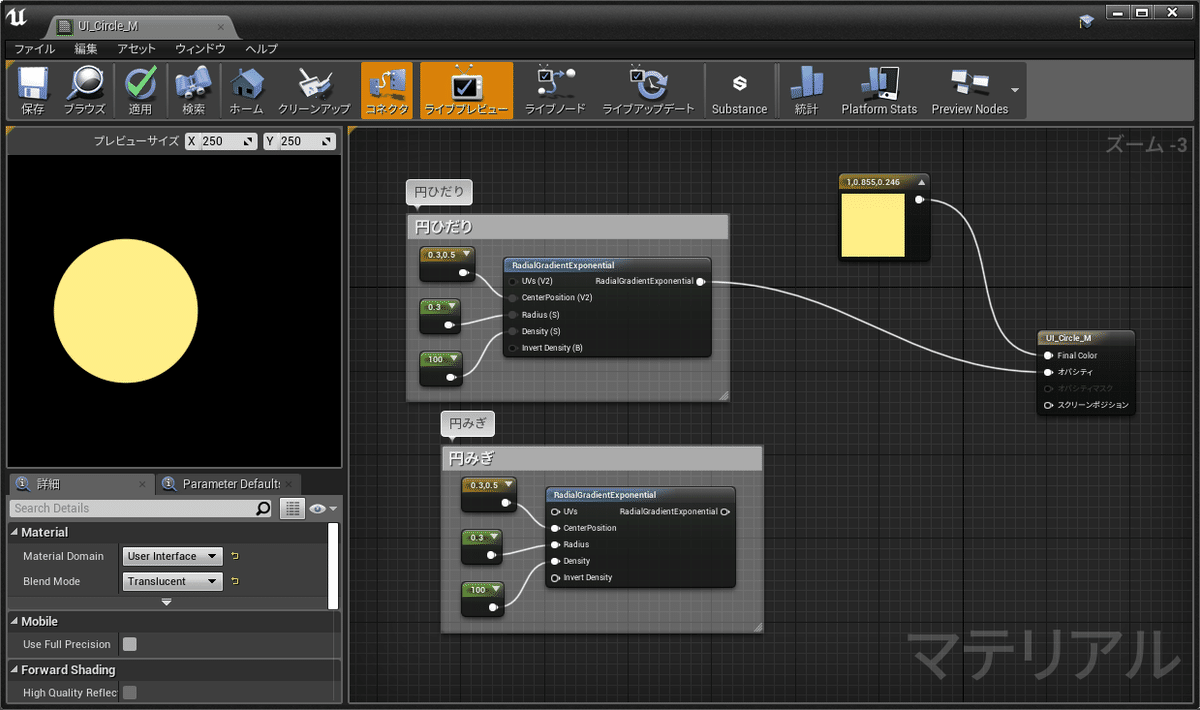Show advanced Material properties arrow
The image size is (1200, 710).
(166, 602)
